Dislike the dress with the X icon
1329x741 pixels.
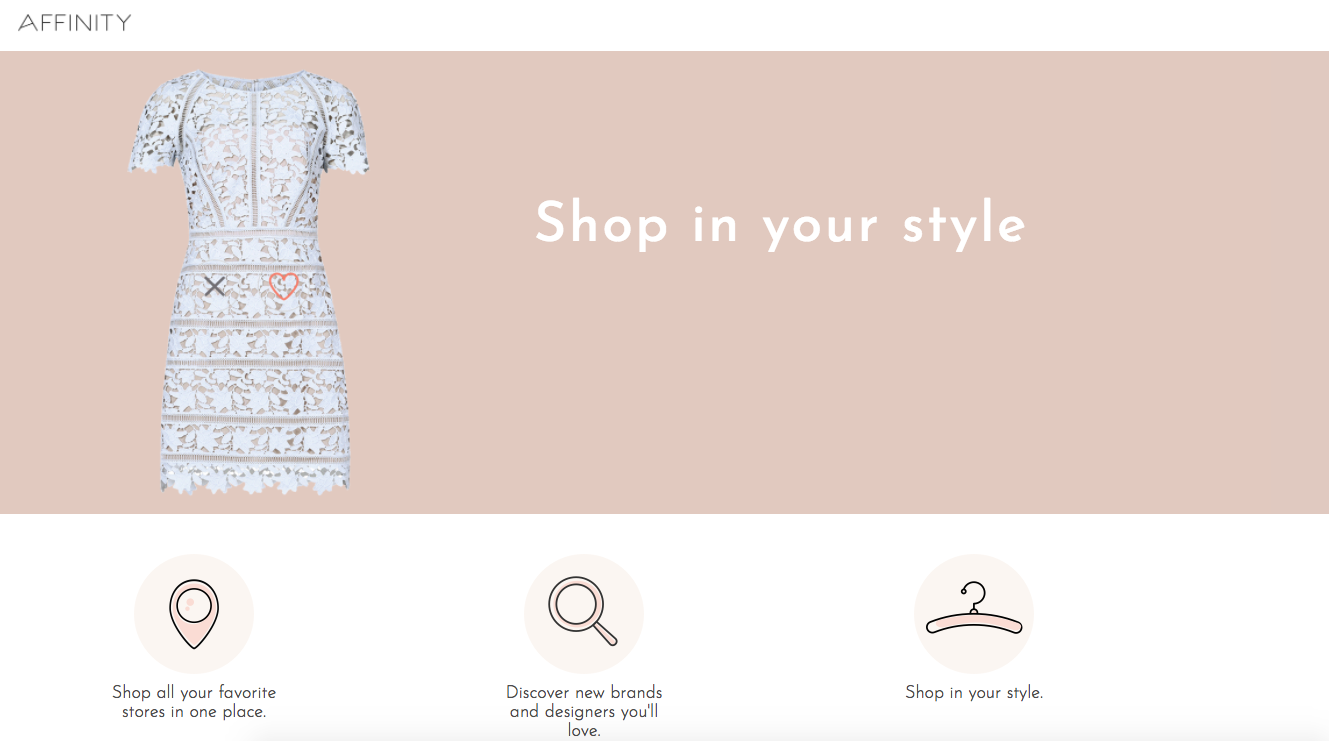pyautogui.click(x=214, y=286)
